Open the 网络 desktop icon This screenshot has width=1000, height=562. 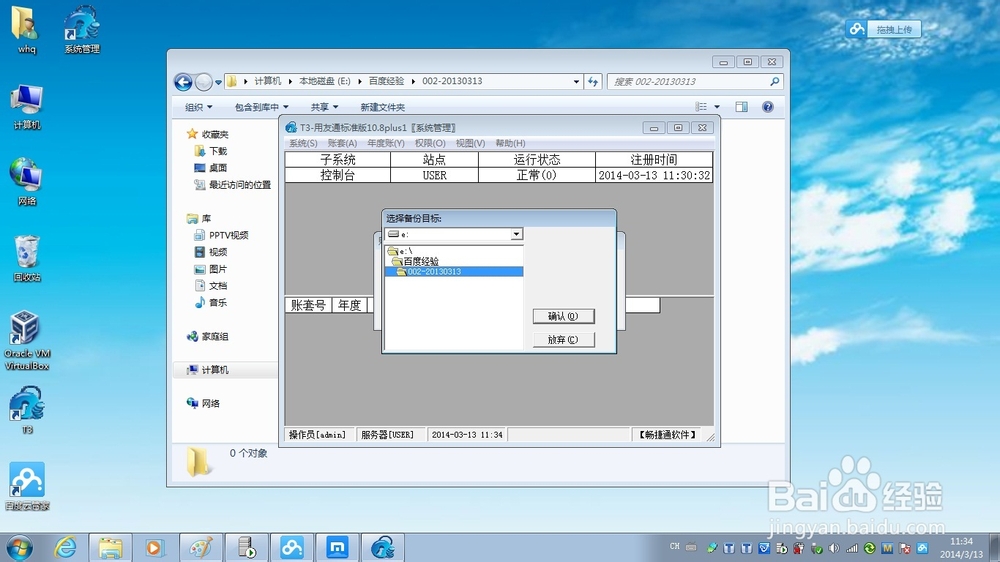click(x=26, y=182)
